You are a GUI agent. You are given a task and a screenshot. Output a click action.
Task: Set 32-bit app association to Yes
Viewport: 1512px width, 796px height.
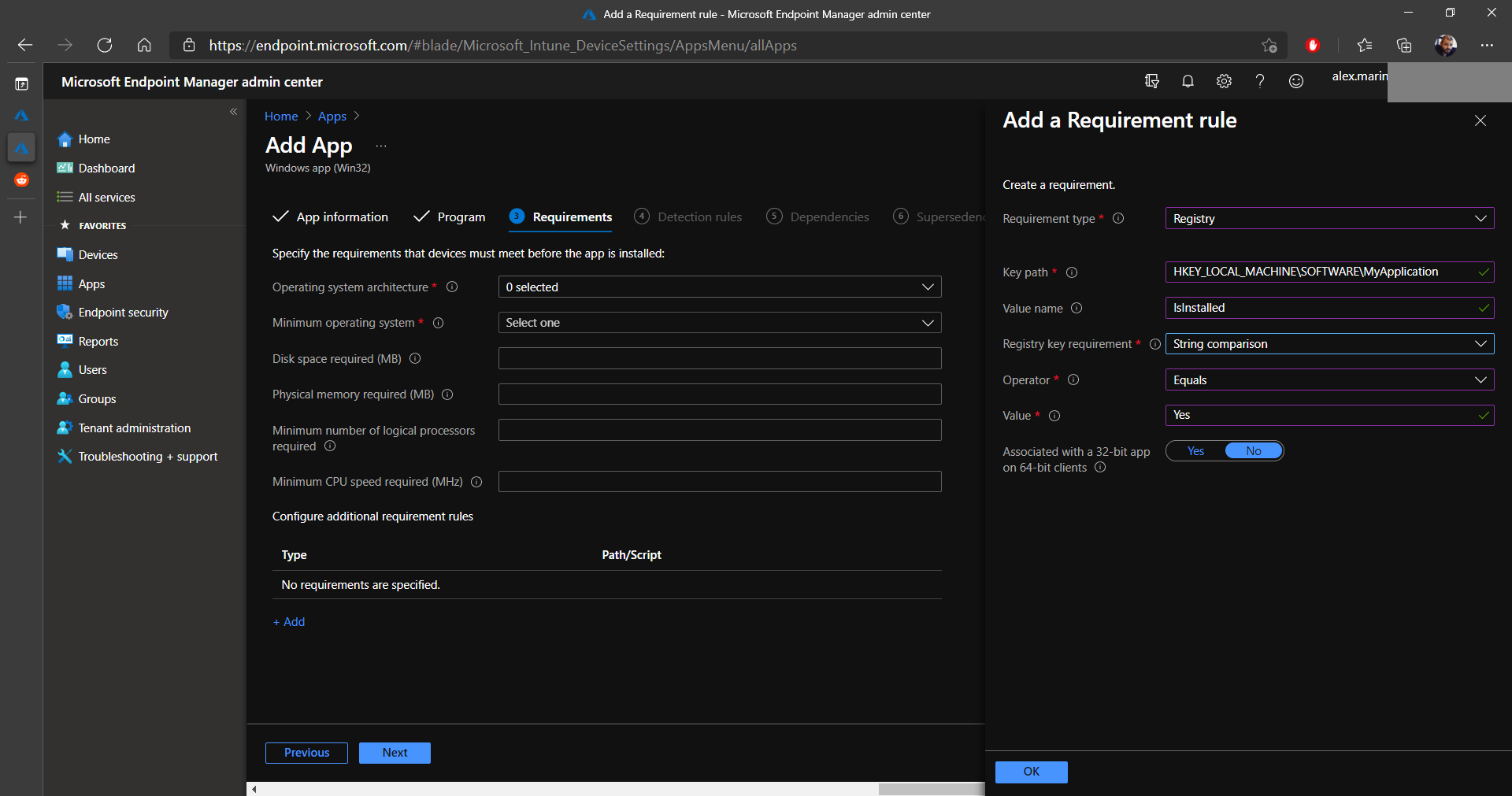(x=1195, y=451)
